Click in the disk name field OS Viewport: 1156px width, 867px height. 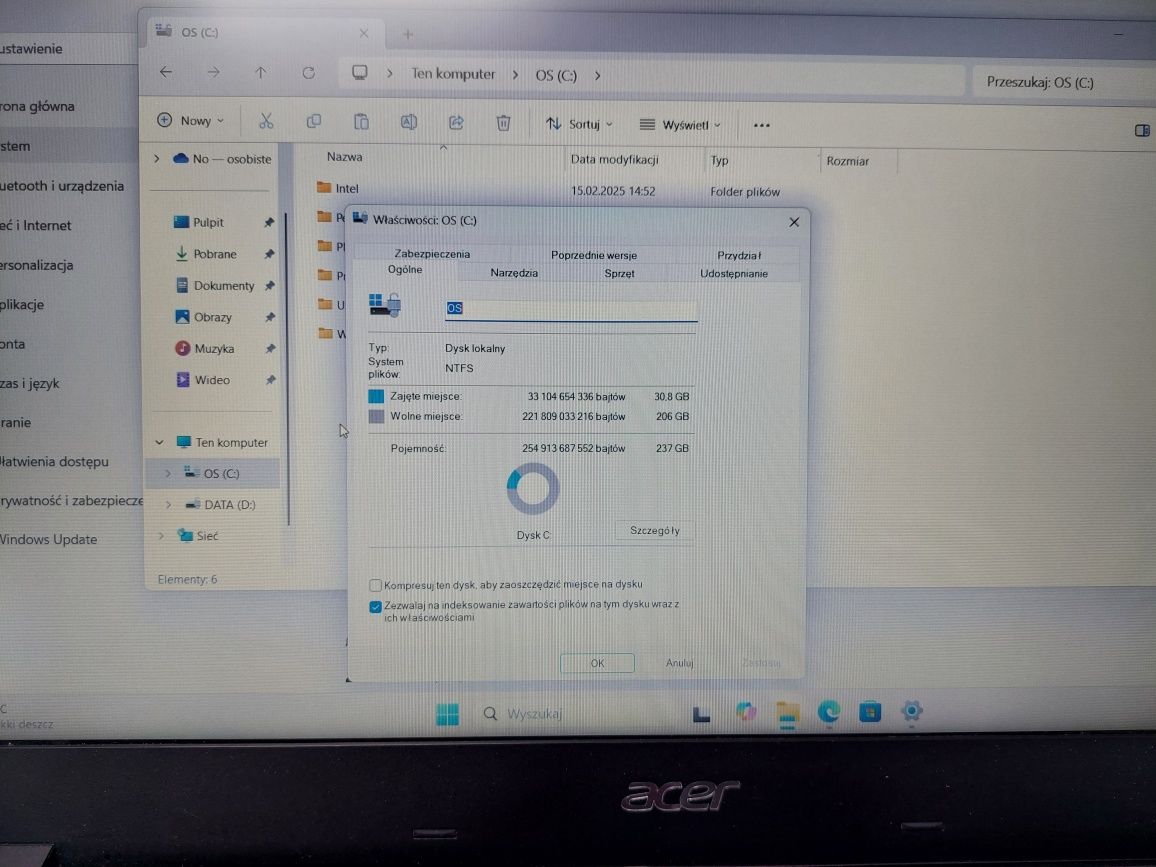571,309
